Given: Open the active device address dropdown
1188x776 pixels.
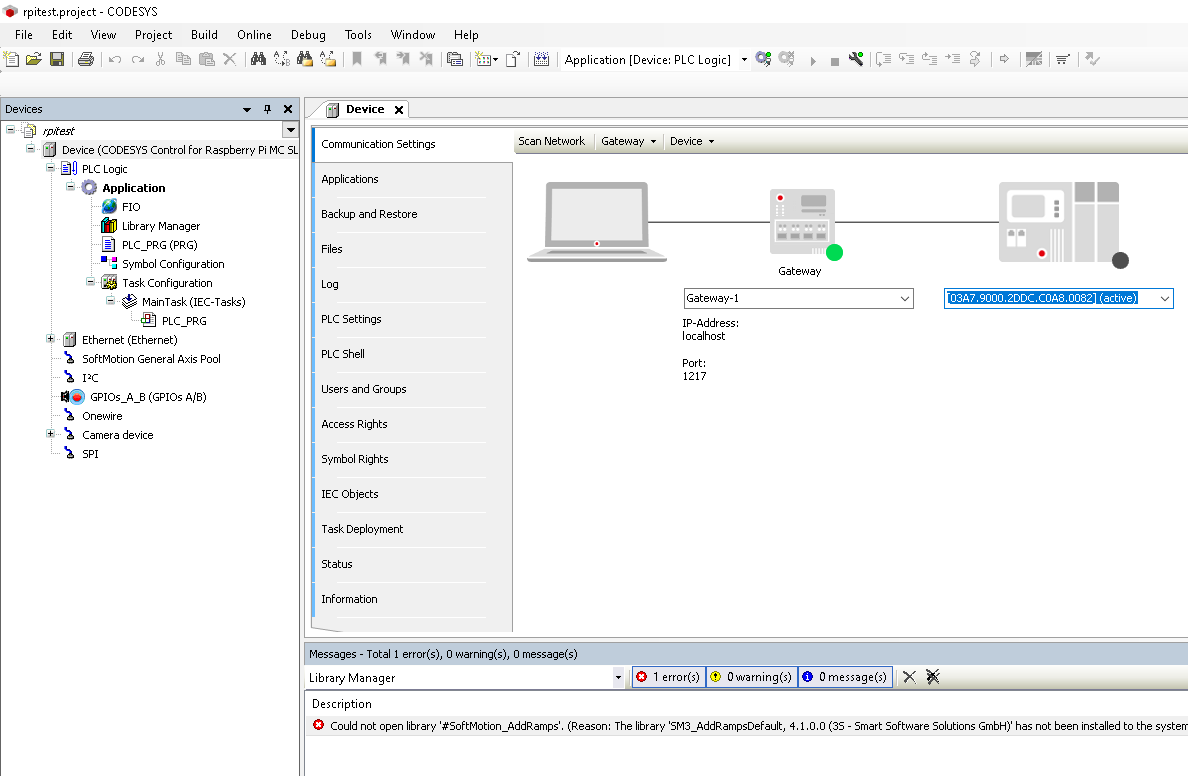Looking at the screenshot, I should [1165, 299].
